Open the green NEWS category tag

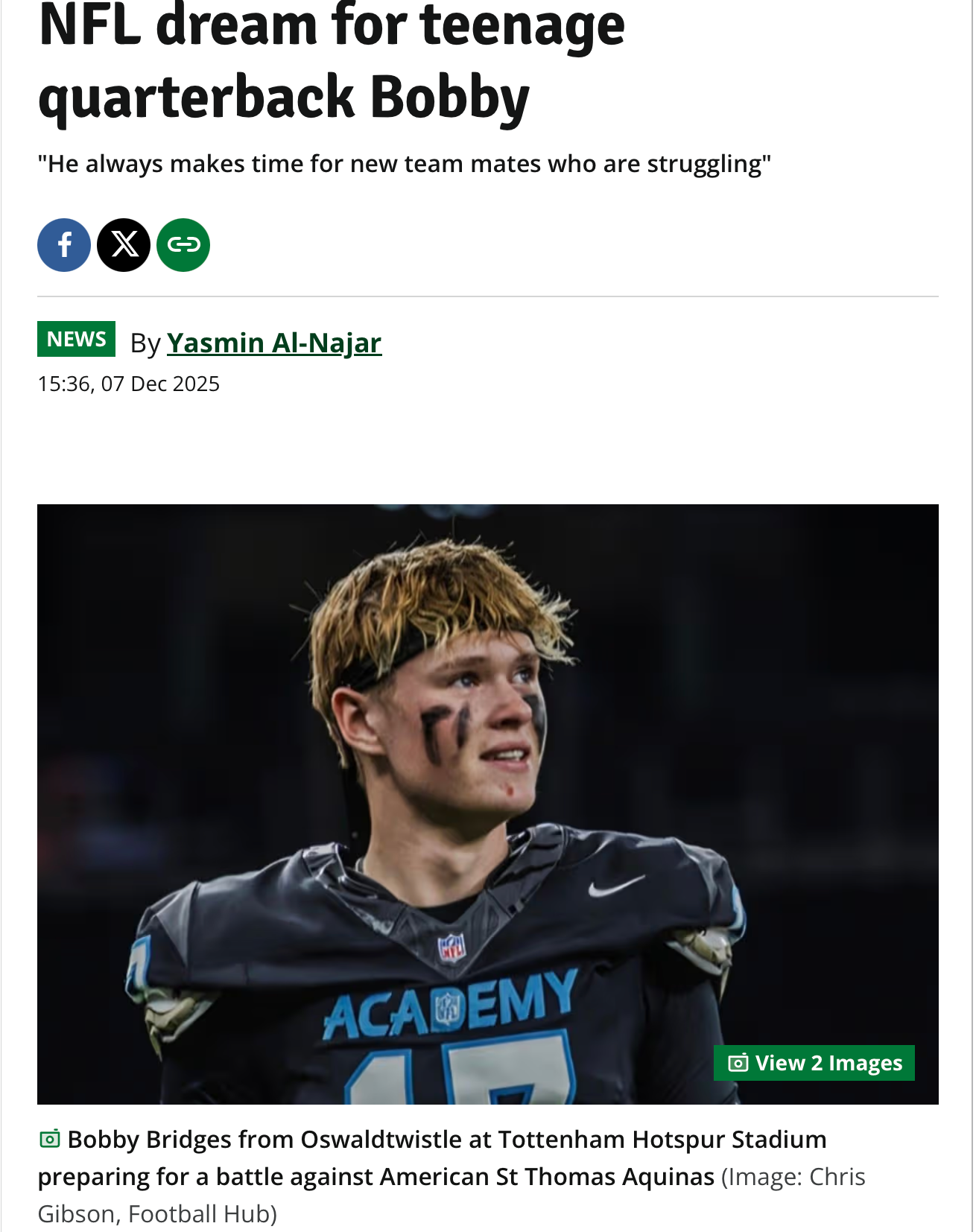tap(76, 340)
